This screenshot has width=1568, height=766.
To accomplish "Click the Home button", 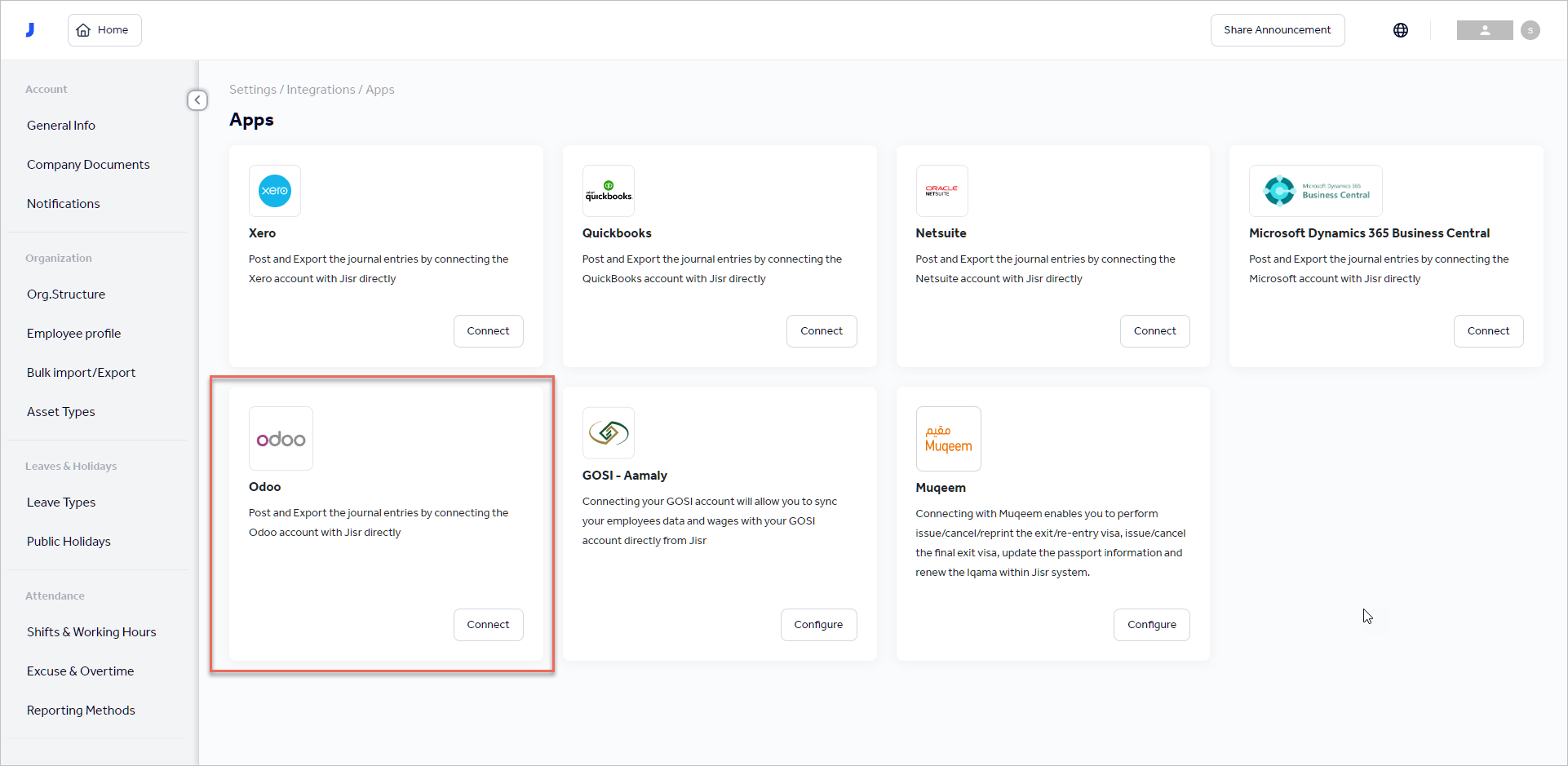I will (x=104, y=29).
